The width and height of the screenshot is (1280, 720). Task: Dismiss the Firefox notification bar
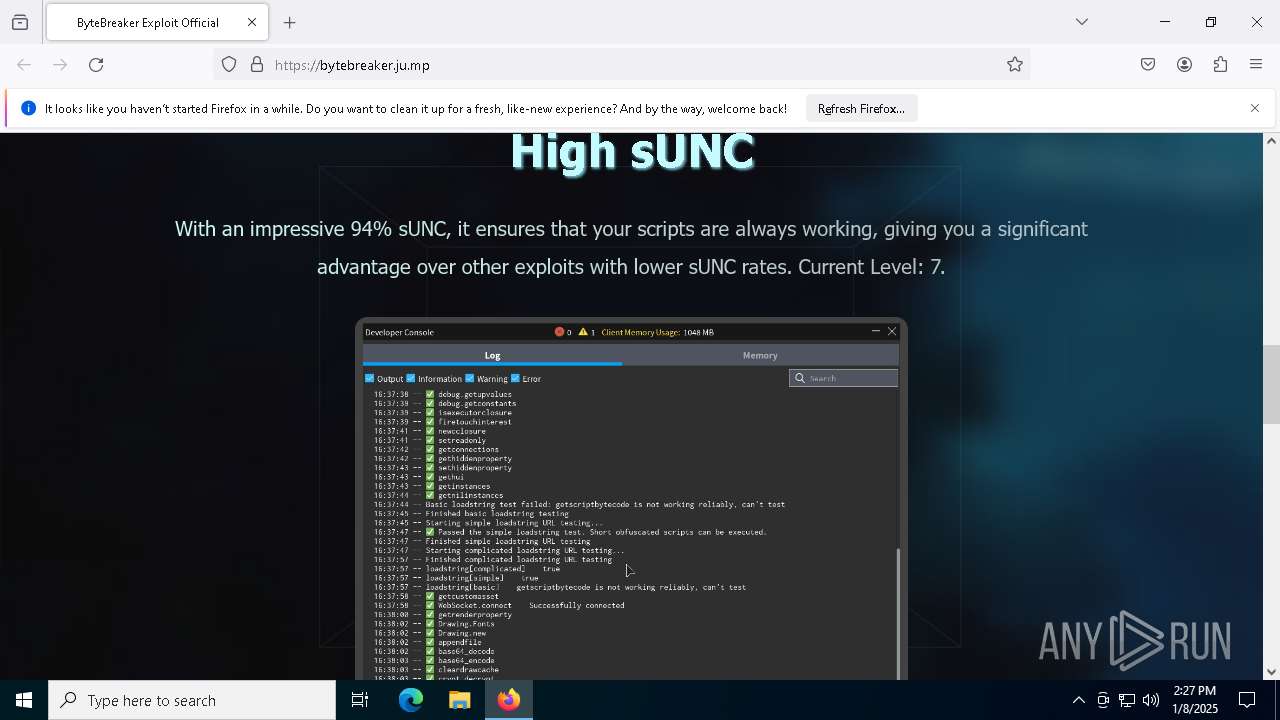(1255, 108)
